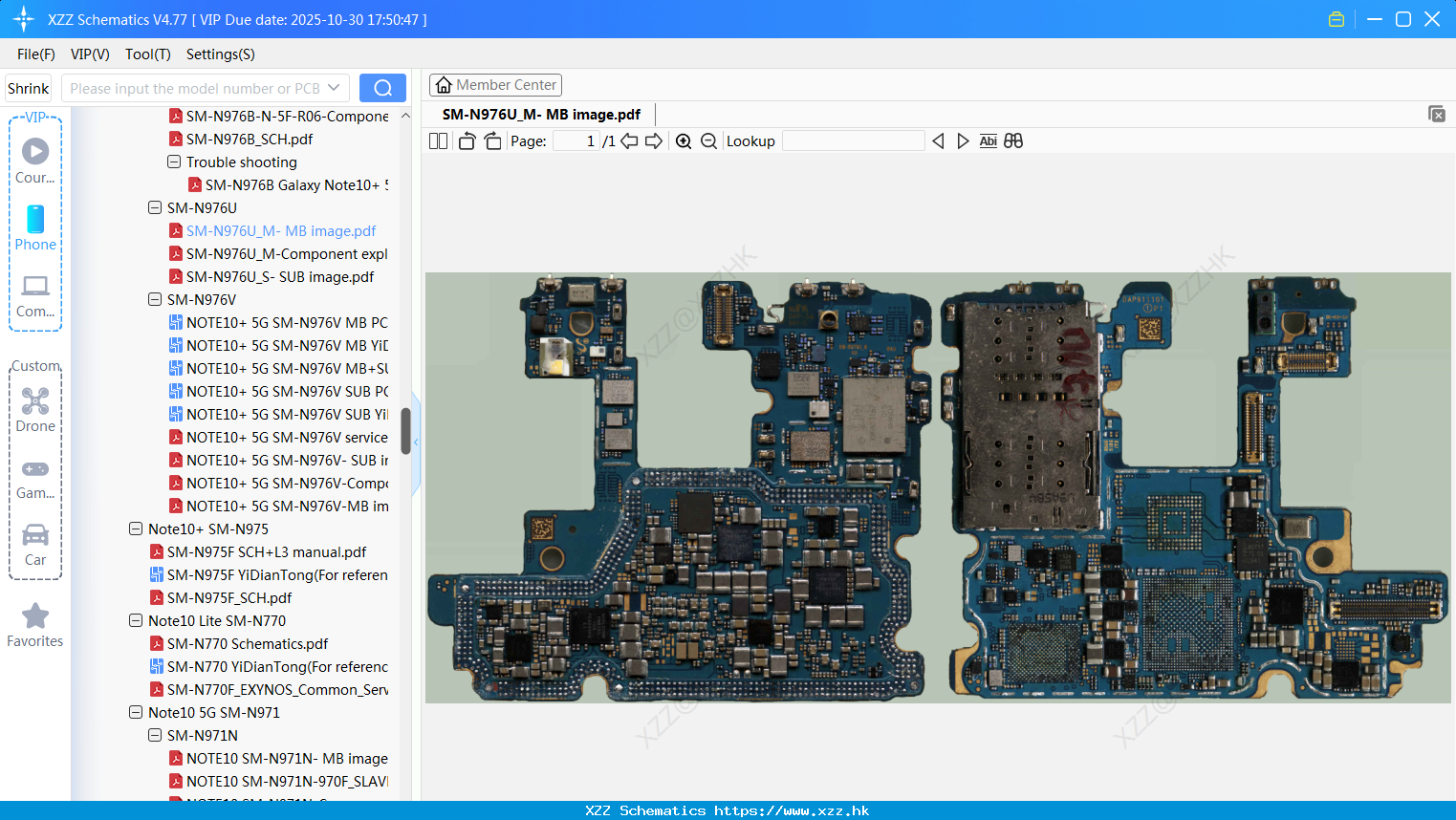Collapse the Note10+ SM-N975 node
The width and height of the screenshot is (1456, 820).
(x=136, y=529)
